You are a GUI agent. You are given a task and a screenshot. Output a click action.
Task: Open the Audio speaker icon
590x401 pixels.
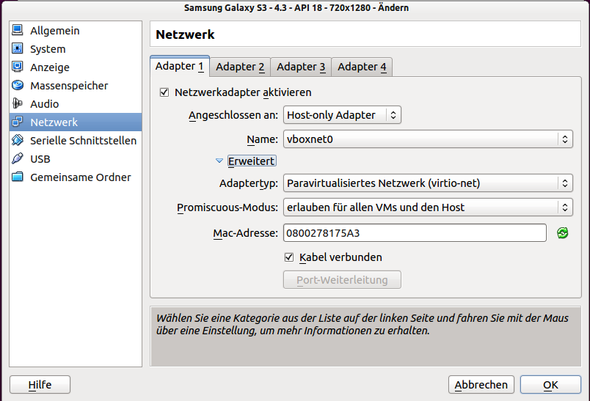pyautogui.click(x=17, y=103)
